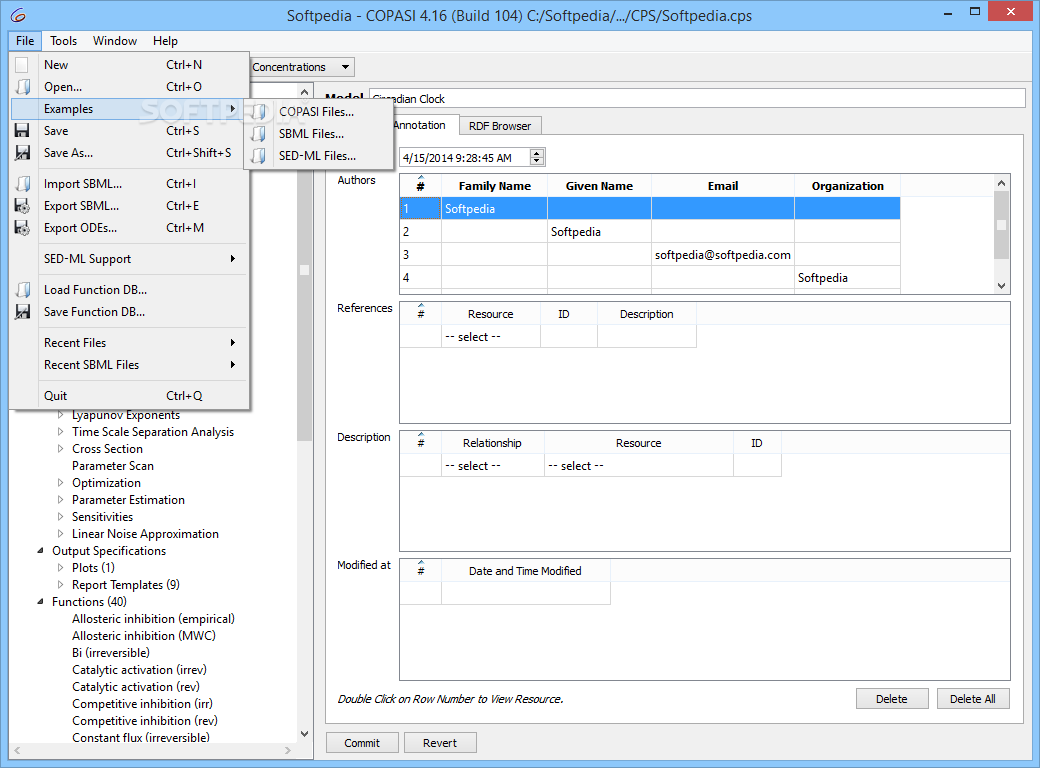Select SED-ML Files... from Examples submenu
This screenshot has height=768, width=1040.
[318, 156]
